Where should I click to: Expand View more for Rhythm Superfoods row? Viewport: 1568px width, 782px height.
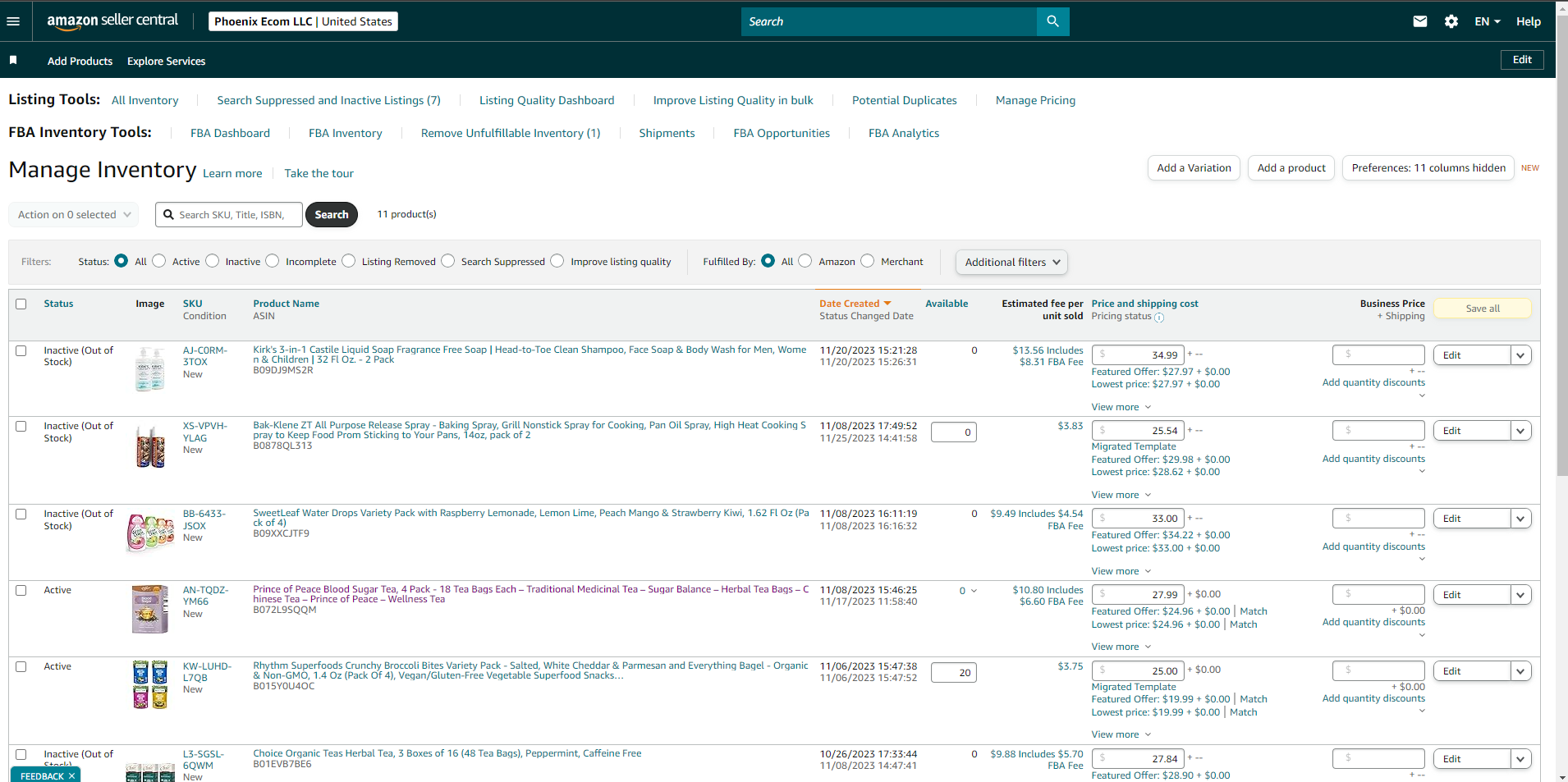tap(1121, 734)
